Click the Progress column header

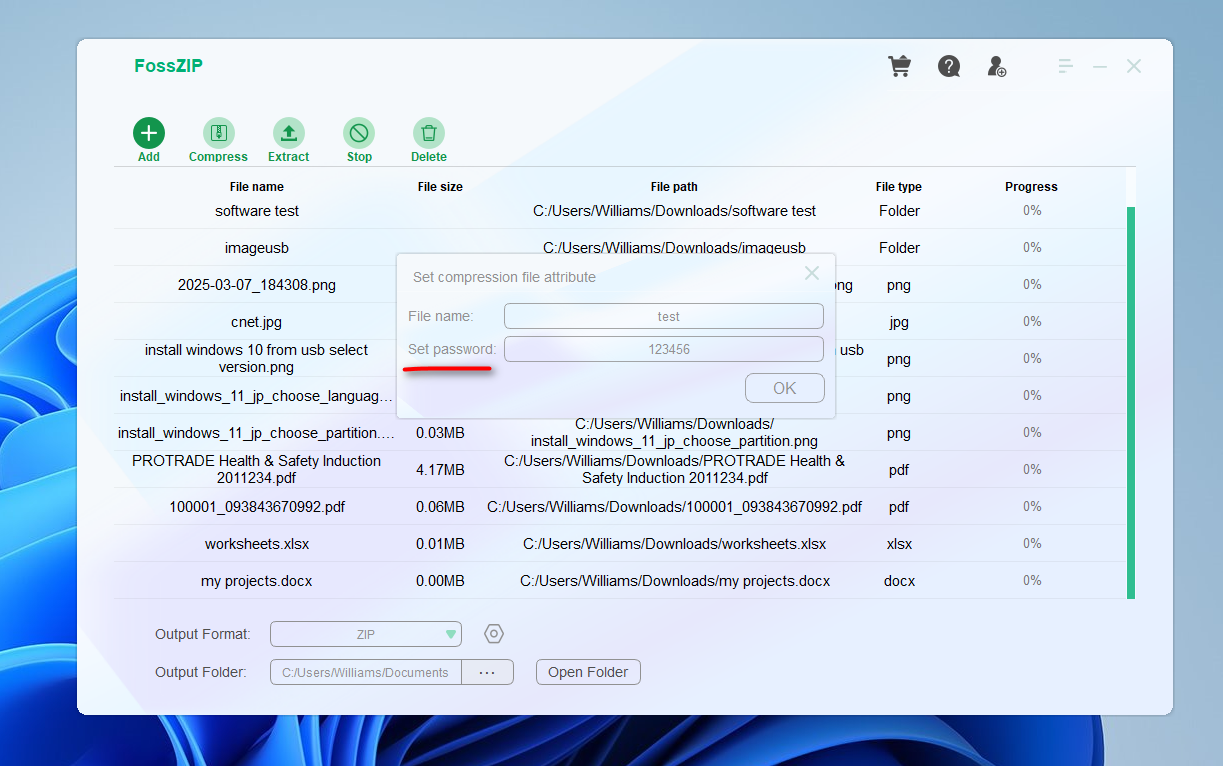[x=1031, y=187]
